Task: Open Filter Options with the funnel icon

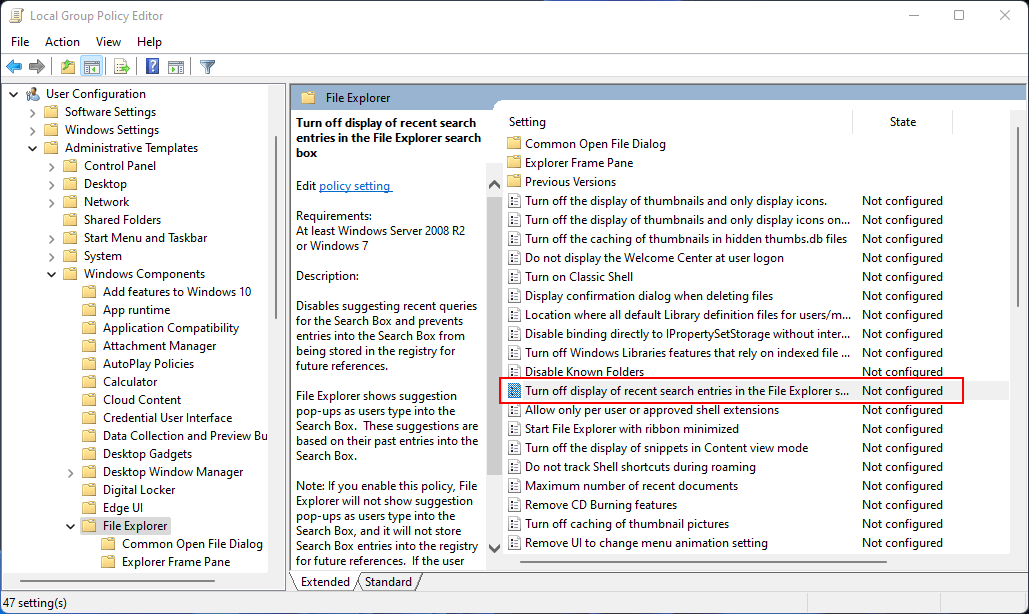Action: tap(207, 66)
